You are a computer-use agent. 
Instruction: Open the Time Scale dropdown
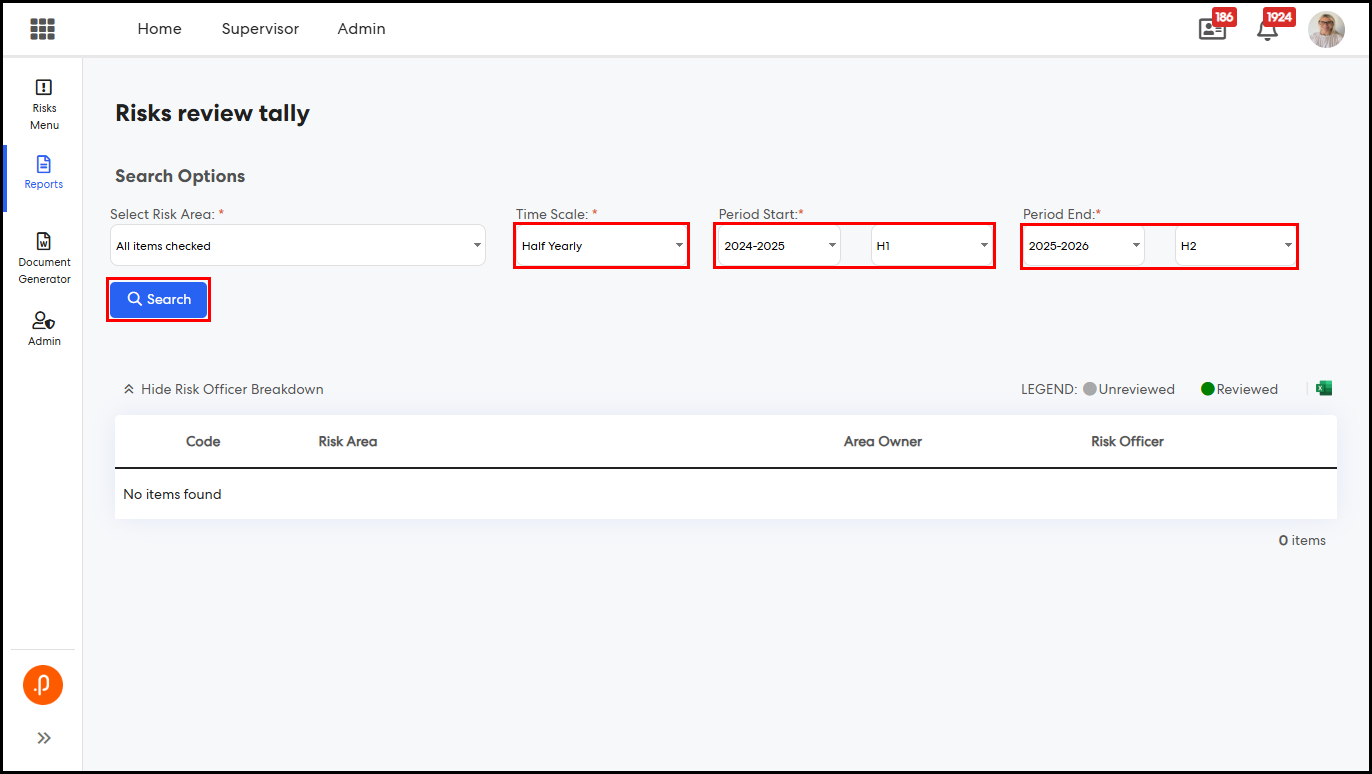click(x=601, y=246)
